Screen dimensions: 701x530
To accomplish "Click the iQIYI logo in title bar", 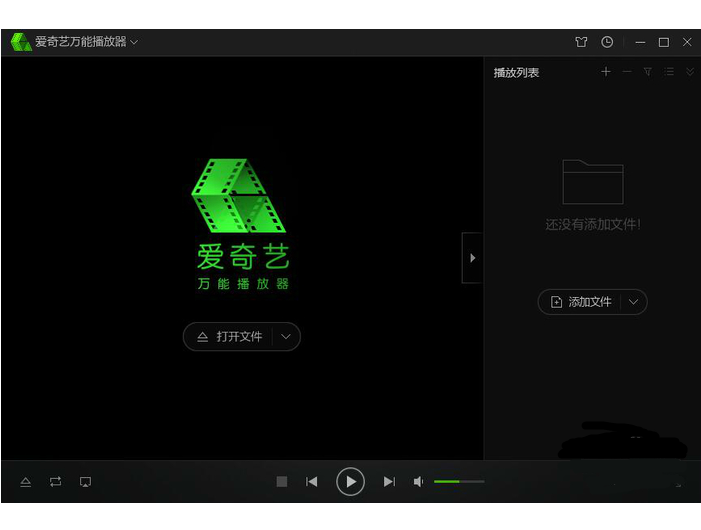I will click(x=21, y=42).
